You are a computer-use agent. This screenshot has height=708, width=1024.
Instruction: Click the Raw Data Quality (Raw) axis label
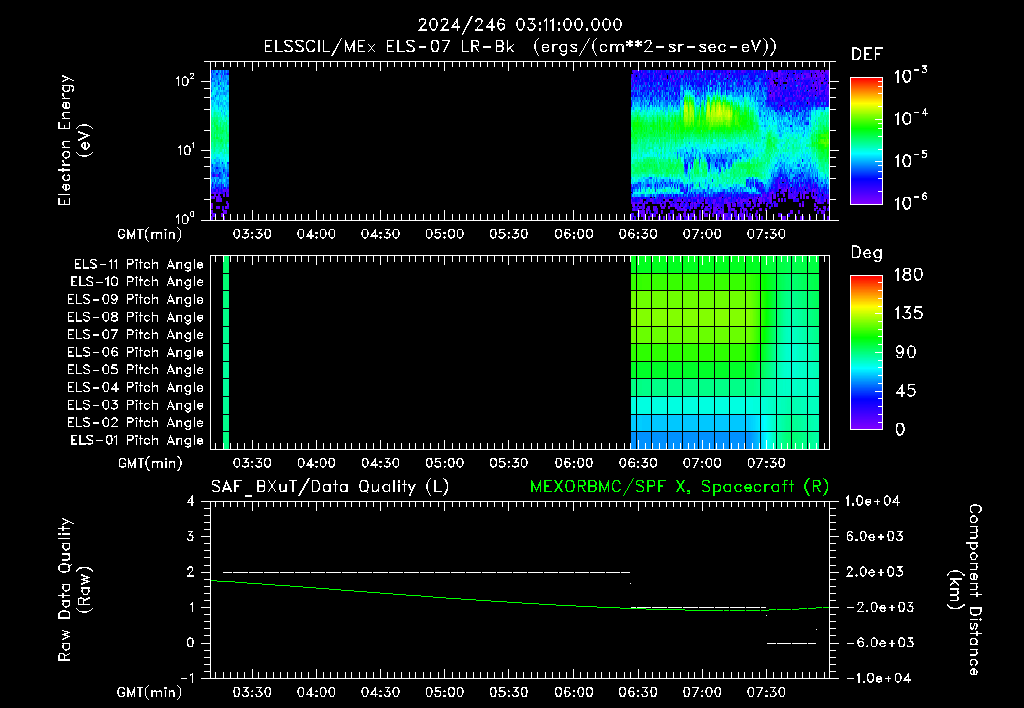pos(74,590)
